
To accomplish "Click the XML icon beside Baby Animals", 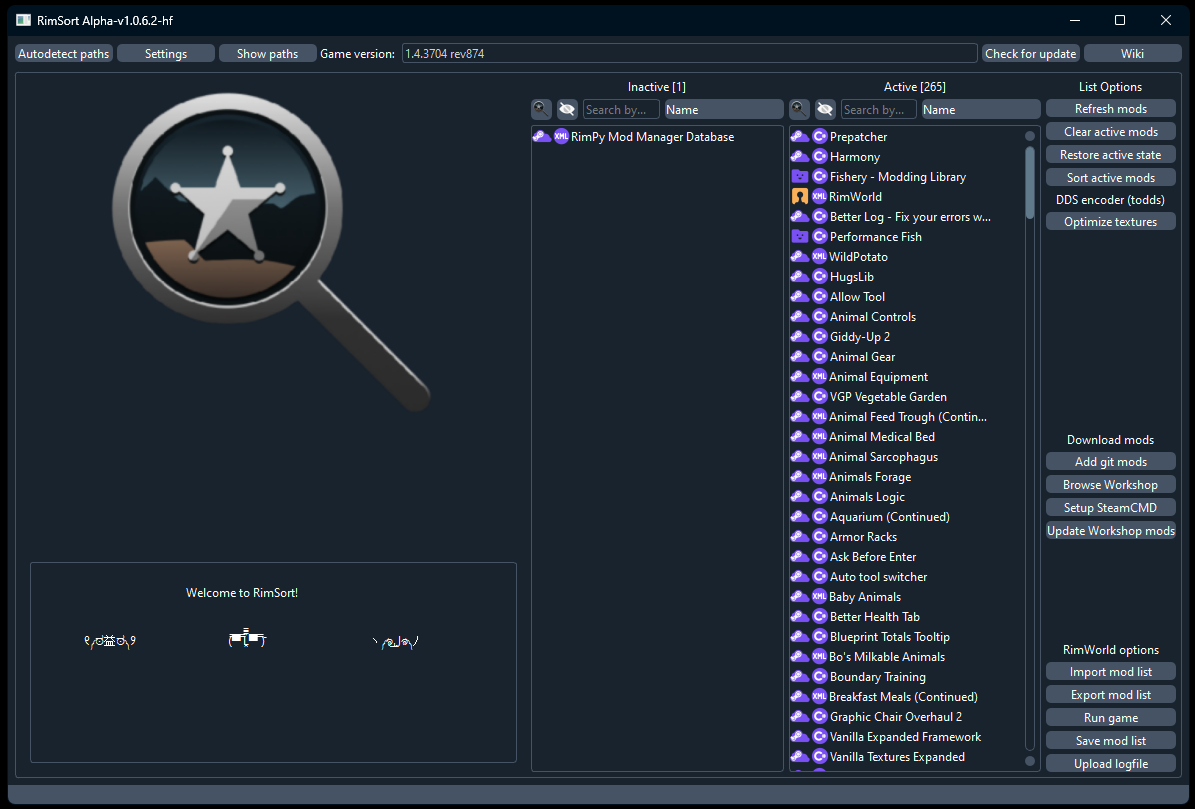I will point(819,596).
